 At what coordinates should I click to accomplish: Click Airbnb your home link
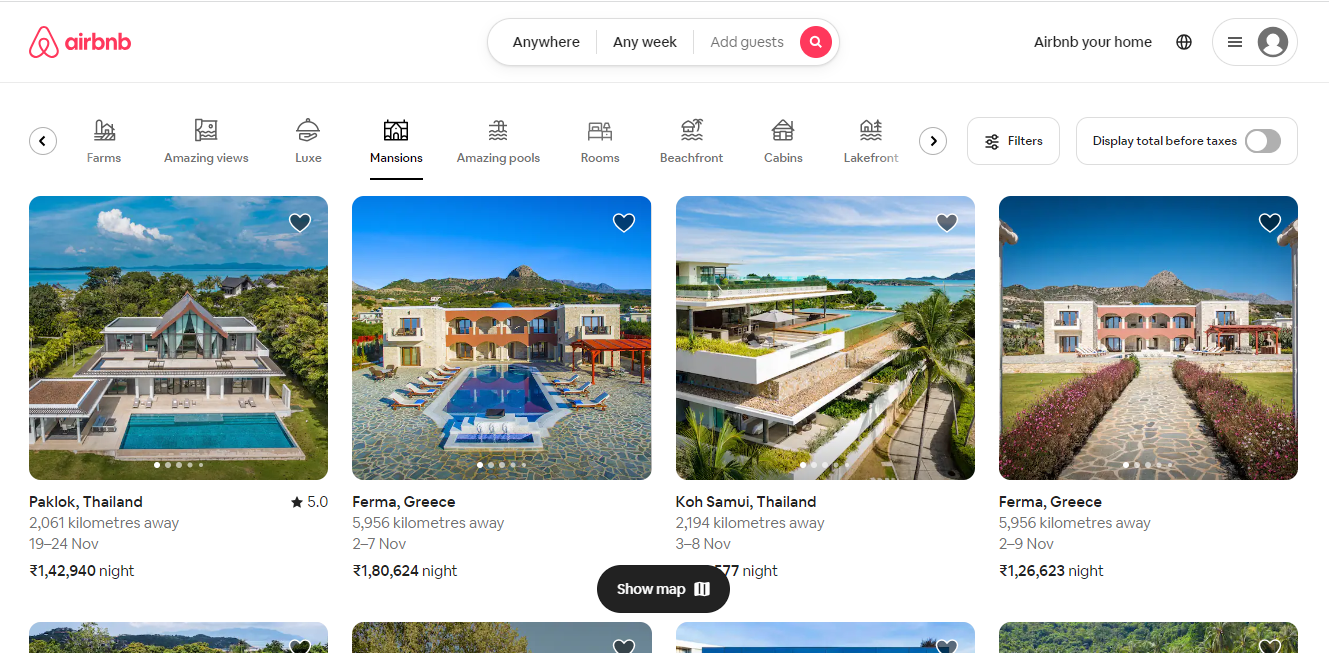tap(1093, 42)
